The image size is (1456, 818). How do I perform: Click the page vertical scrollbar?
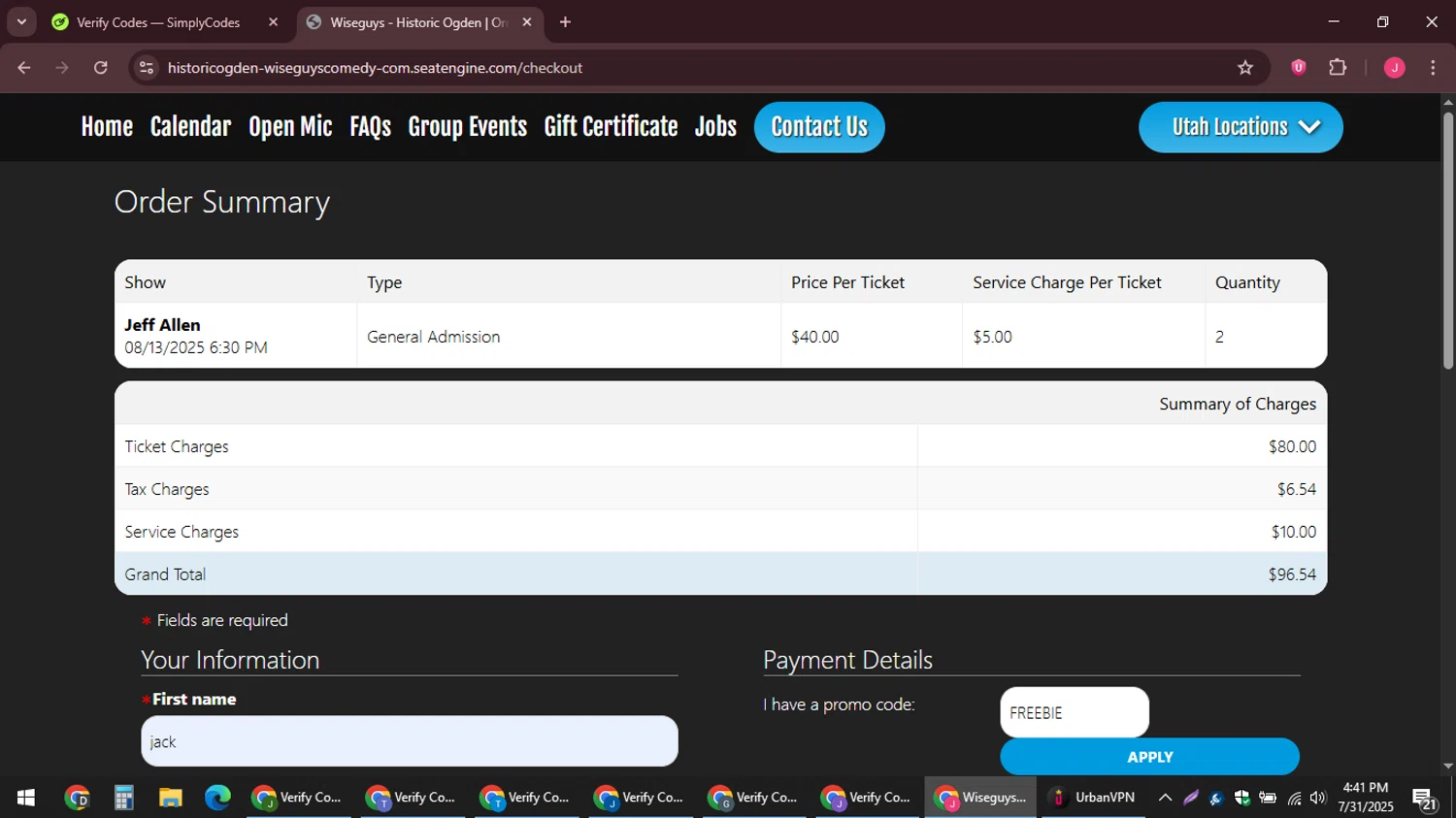tap(1447, 243)
